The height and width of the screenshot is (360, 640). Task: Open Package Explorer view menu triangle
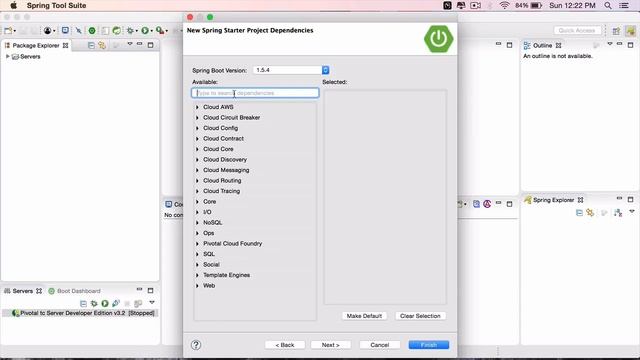pyautogui.click(x=130, y=44)
